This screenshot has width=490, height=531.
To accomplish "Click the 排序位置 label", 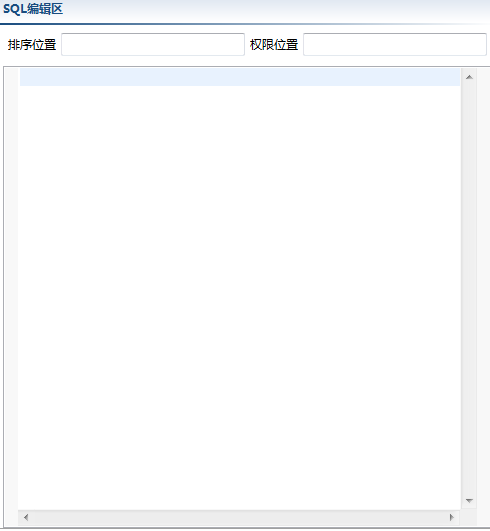I will [32, 45].
